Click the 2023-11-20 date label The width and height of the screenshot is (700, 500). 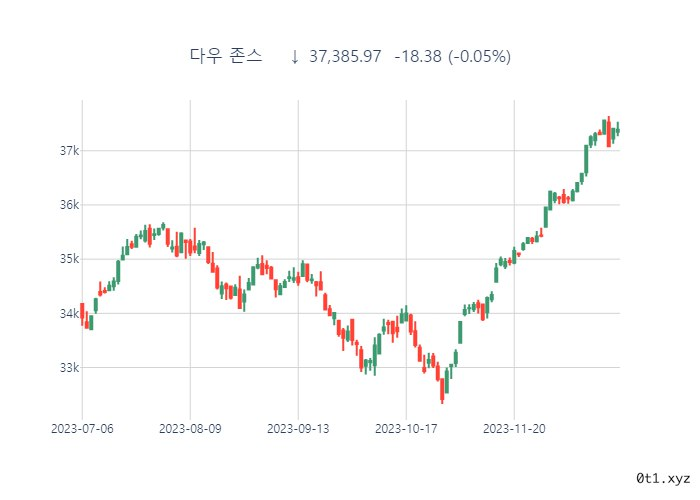point(514,429)
